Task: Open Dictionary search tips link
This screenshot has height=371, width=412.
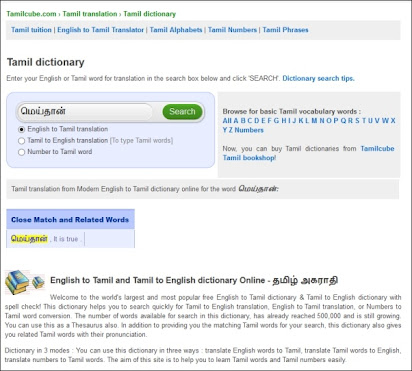Action: point(318,78)
